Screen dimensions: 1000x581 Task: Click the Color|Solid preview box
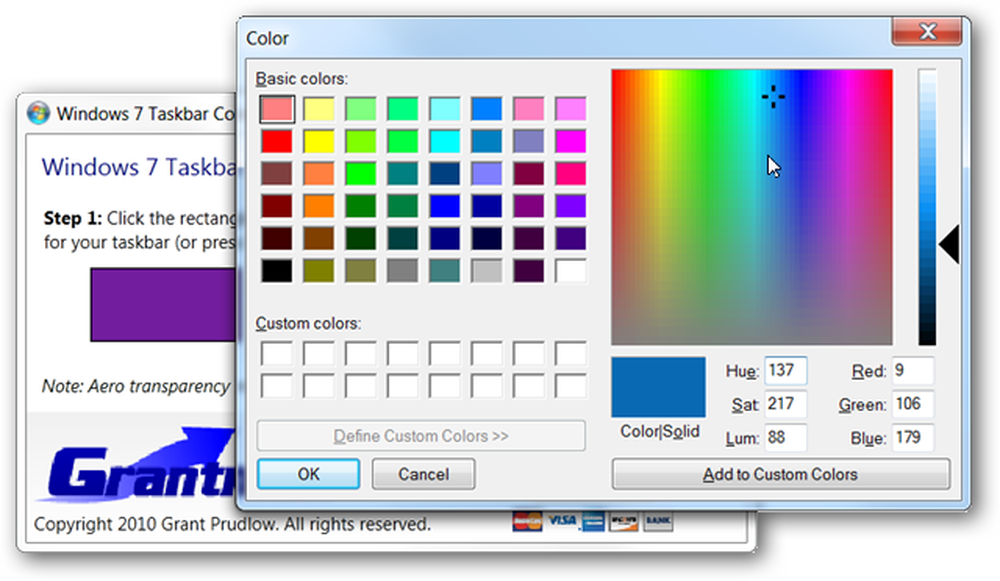point(659,387)
